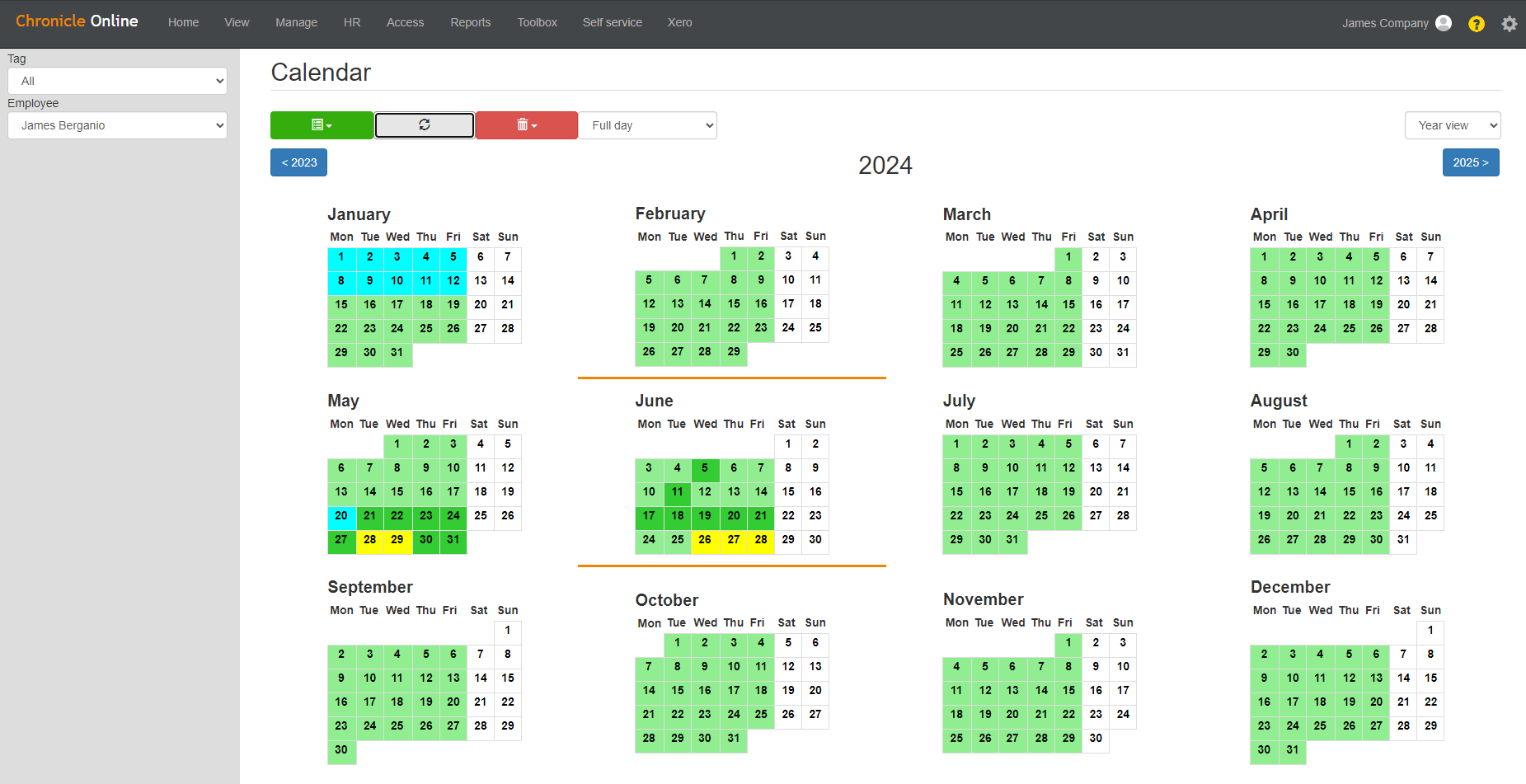Click the green list dropdown button
This screenshot has width=1526, height=784.
click(x=322, y=125)
